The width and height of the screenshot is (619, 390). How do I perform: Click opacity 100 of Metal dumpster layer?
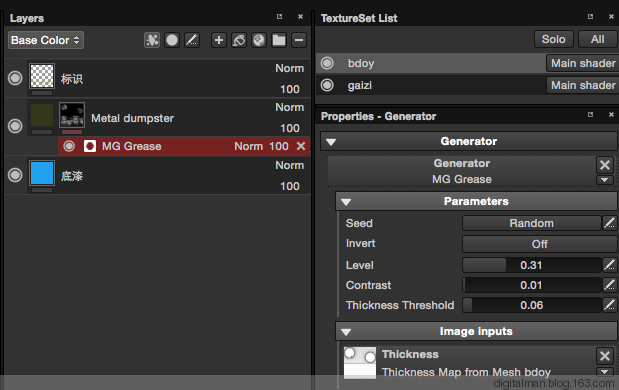pos(290,128)
